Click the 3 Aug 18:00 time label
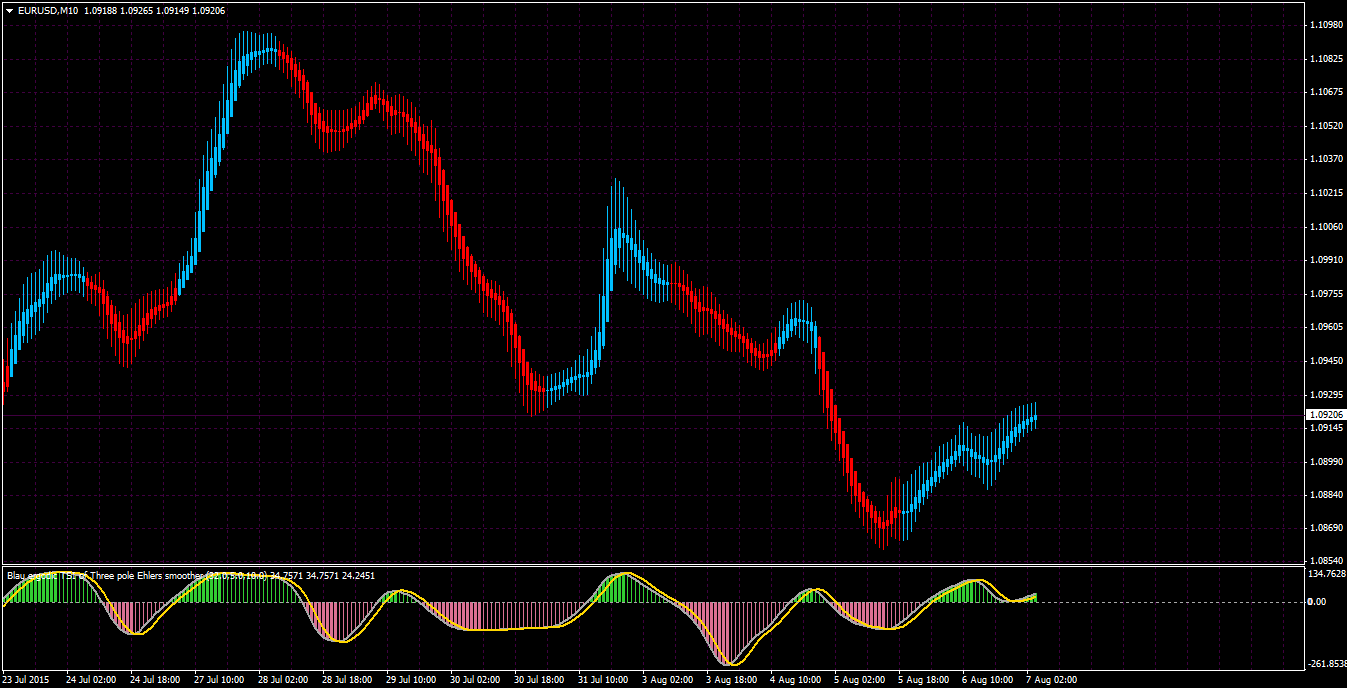Viewport: 1347px width, 688px height. [x=731, y=680]
